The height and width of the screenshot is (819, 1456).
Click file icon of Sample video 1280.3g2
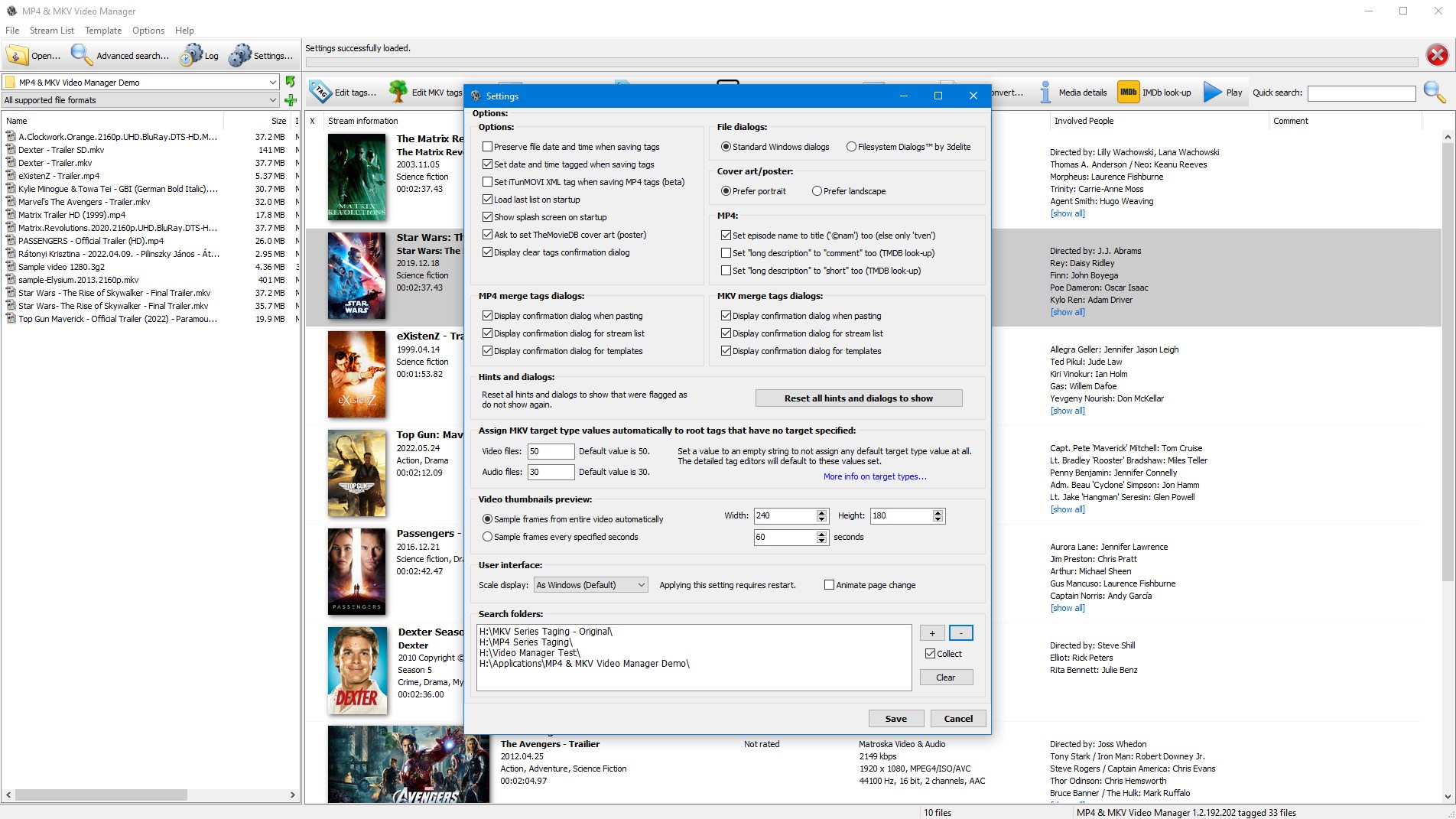tap(11, 267)
